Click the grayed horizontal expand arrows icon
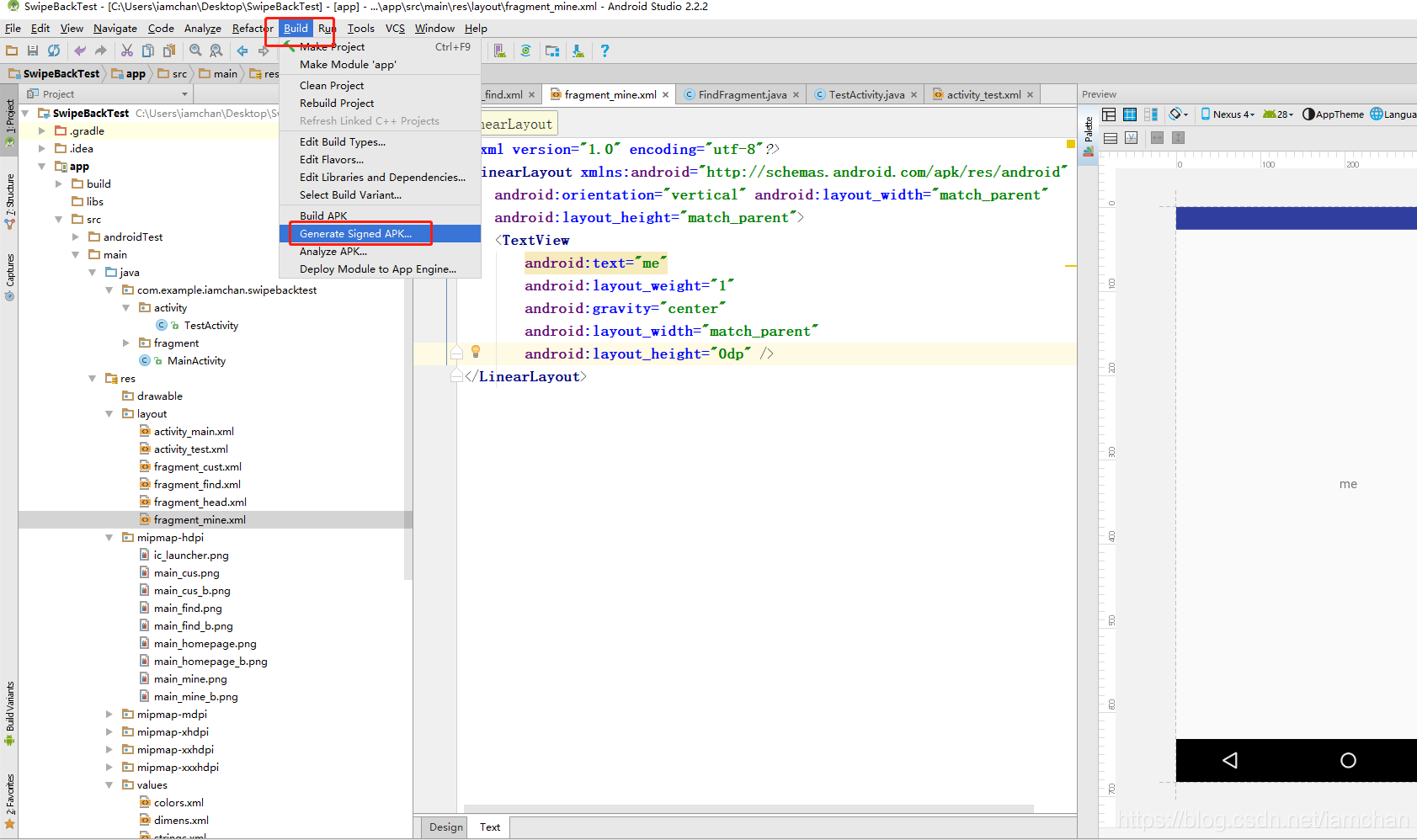Screen dimensions: 1417x840 (1158, 137)
